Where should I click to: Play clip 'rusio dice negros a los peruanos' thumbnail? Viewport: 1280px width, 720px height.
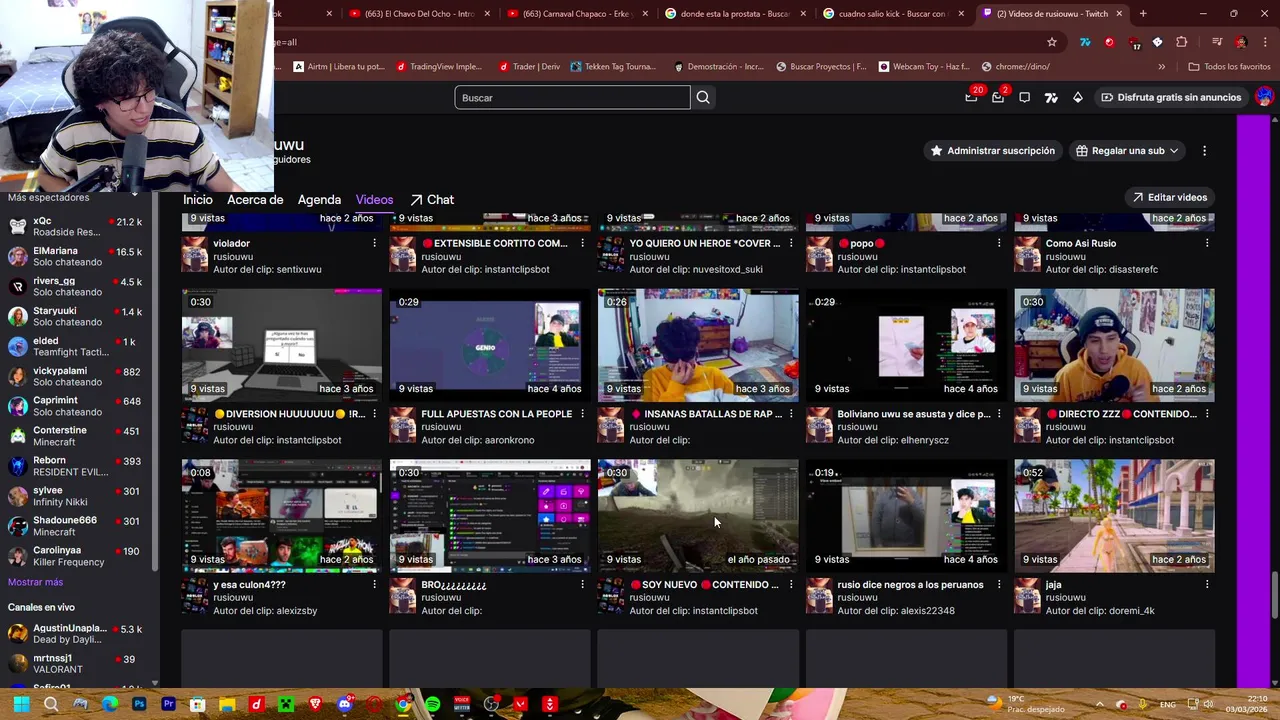(906, 516)
